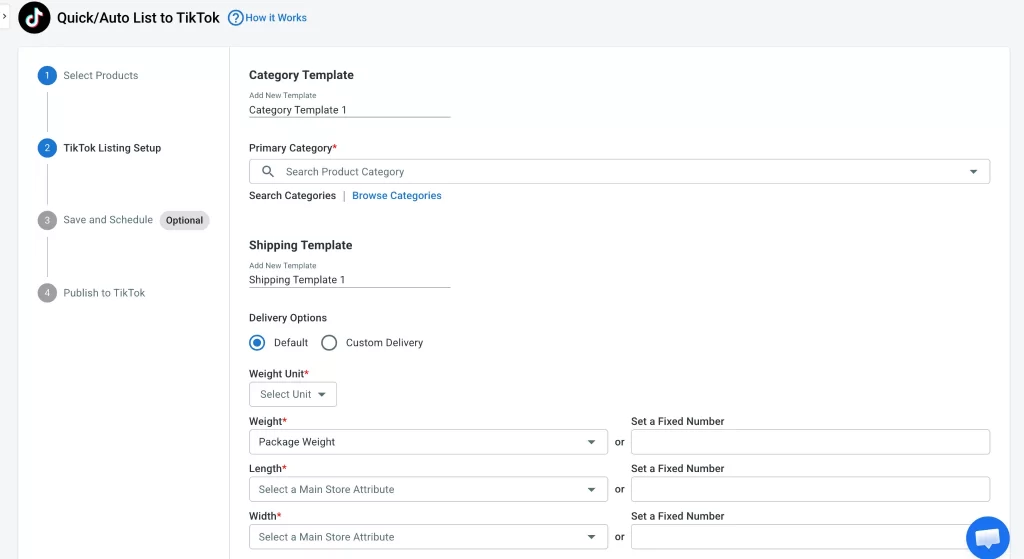Open the Width attribute dropdown
Image resolution: width=1024 pixels, height=559 pixels.
click(428, 537)
